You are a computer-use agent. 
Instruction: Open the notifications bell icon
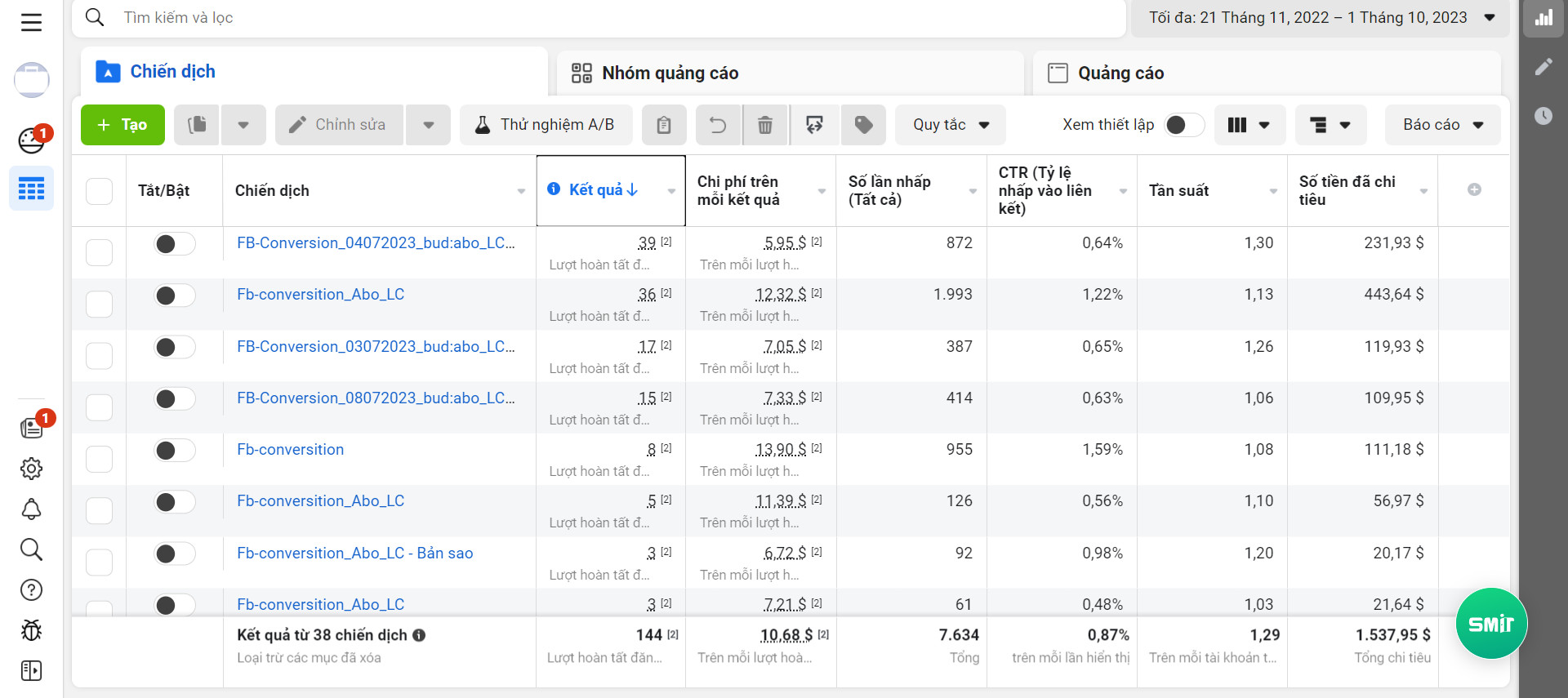pos(31,509)
